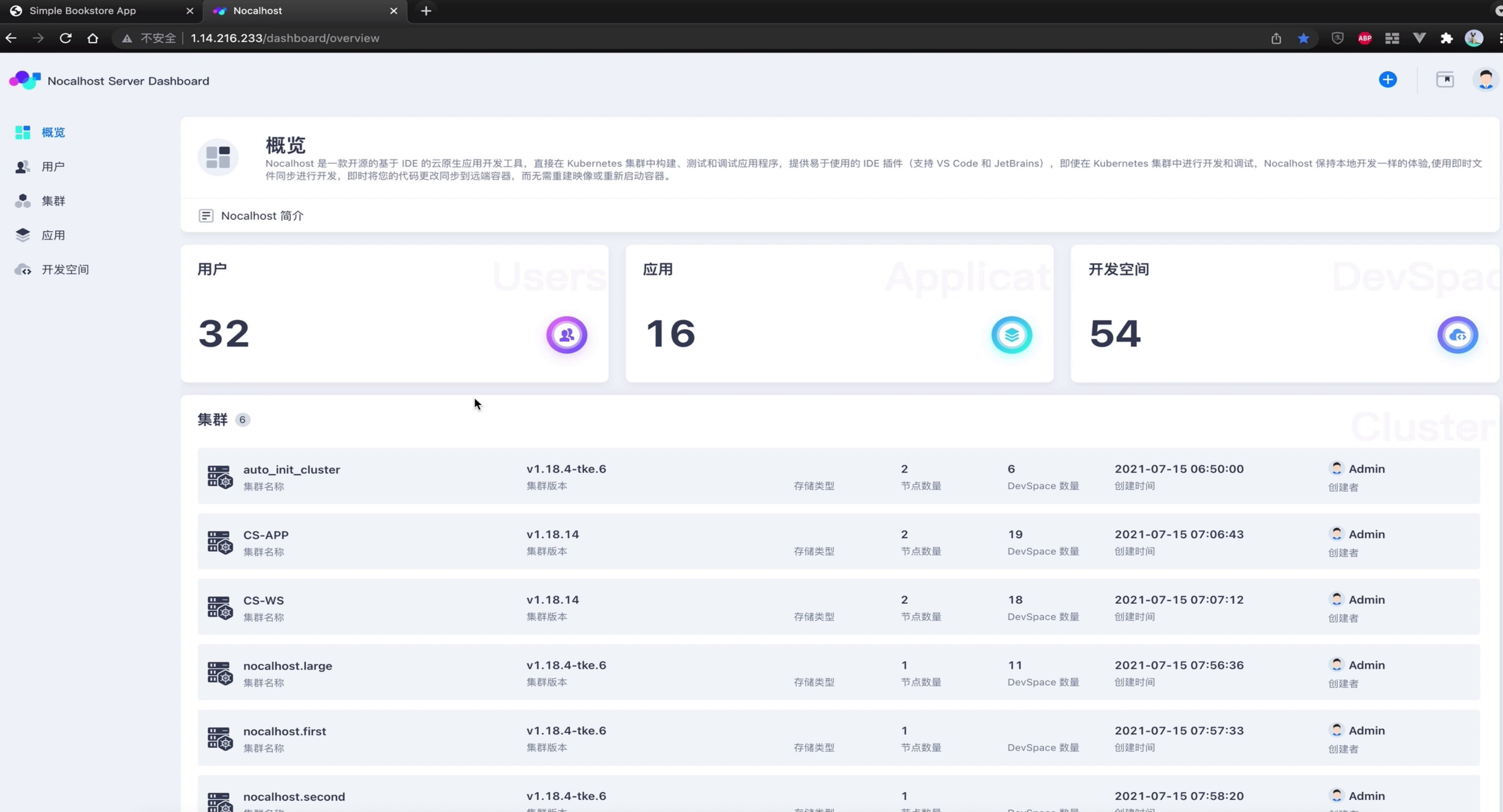Click the CS-APP cluster icon
This screenshot has width=1503, height=812.
pyautogui.click(x=220, y=542)
